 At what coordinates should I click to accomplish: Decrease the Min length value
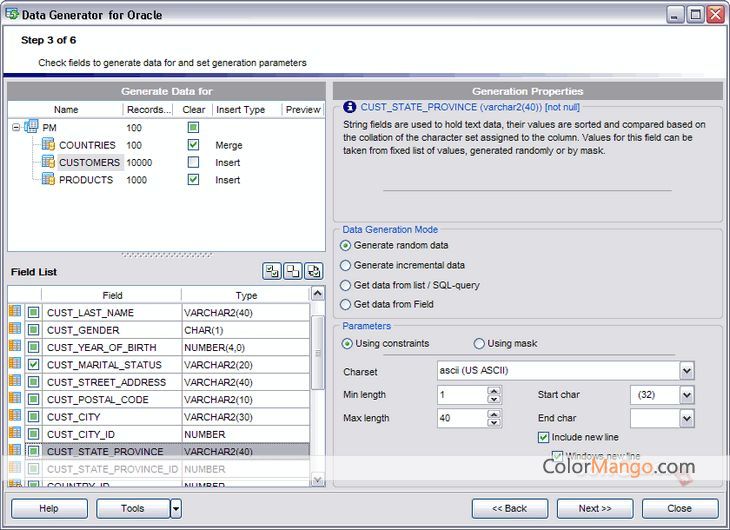(494, 399)
